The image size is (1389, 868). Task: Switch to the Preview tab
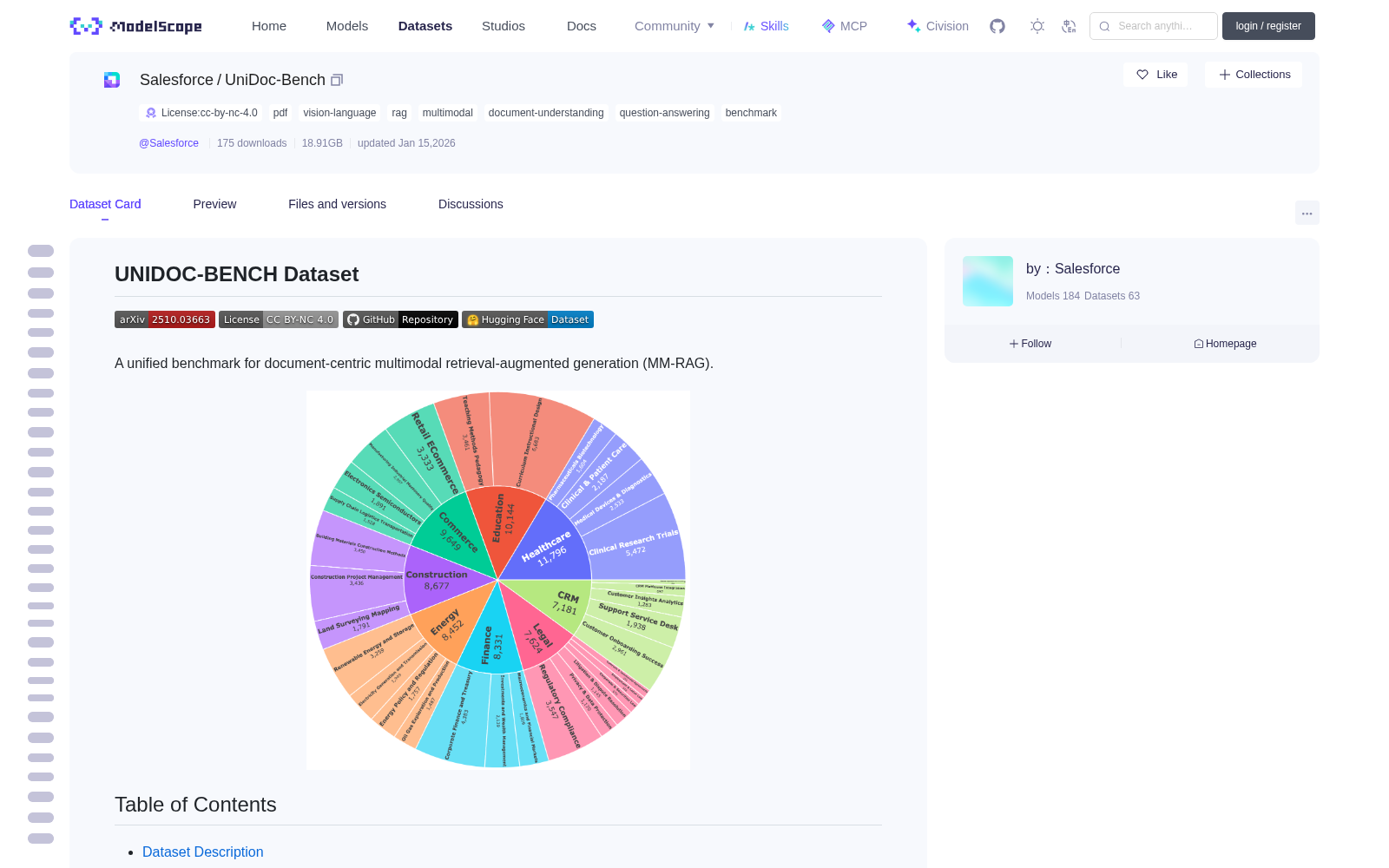[214, 204]
